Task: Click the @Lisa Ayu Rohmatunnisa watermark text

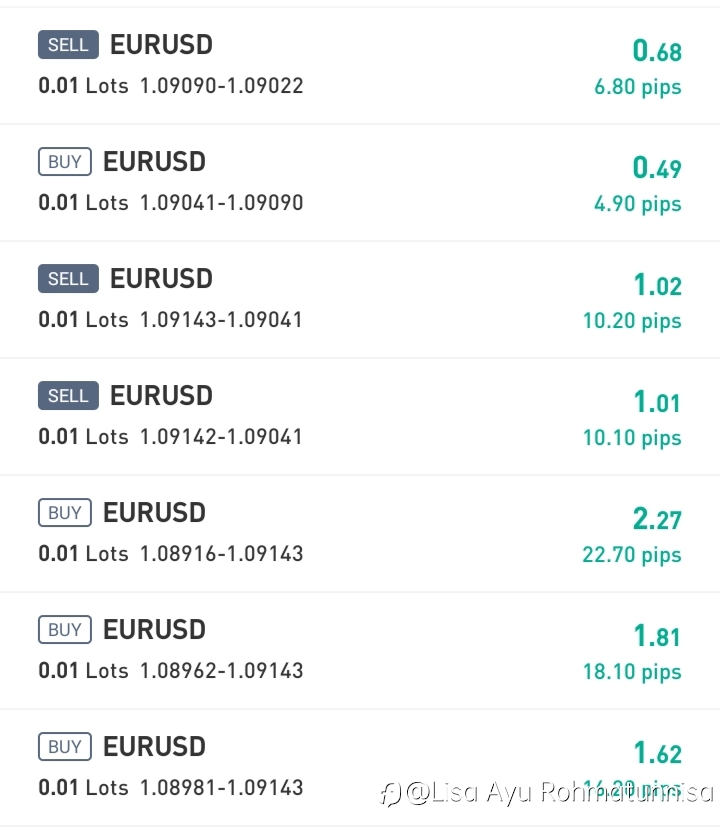Action: (x=559, y=792)
